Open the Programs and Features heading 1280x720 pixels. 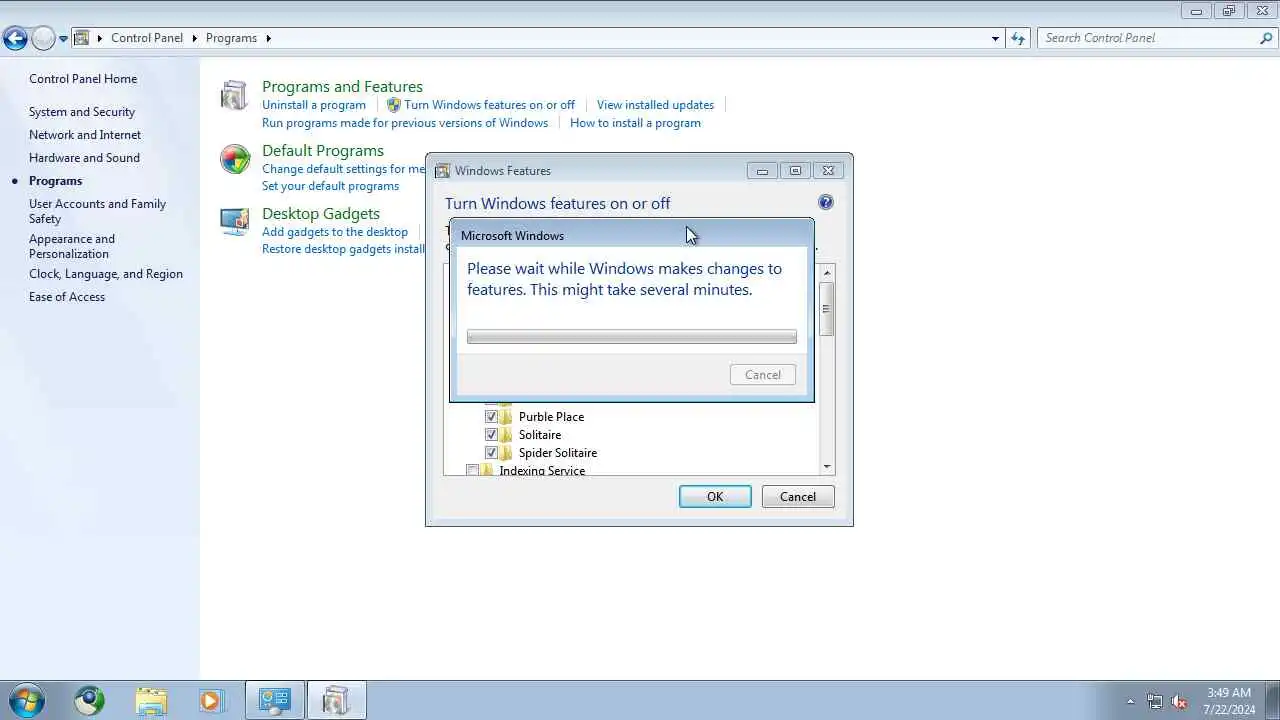coord(342,87)
